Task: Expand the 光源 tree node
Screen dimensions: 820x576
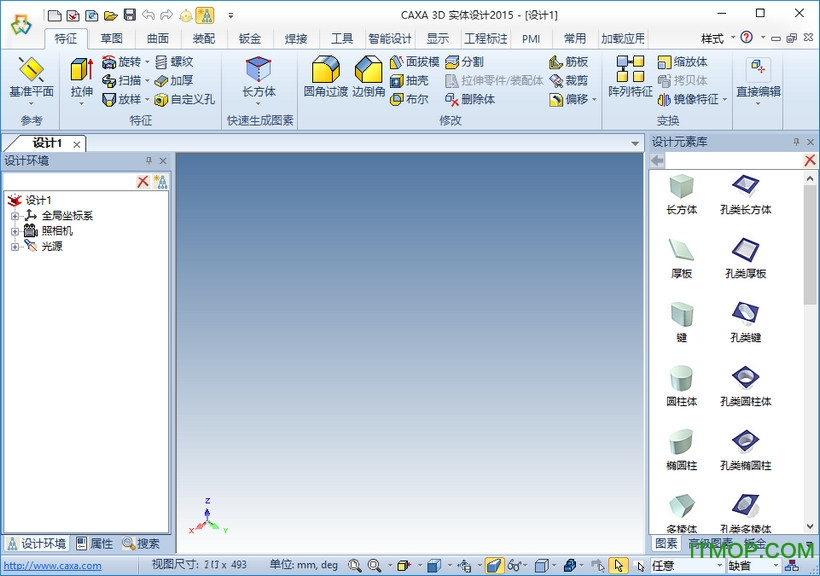Action: [x=15, y=246]
